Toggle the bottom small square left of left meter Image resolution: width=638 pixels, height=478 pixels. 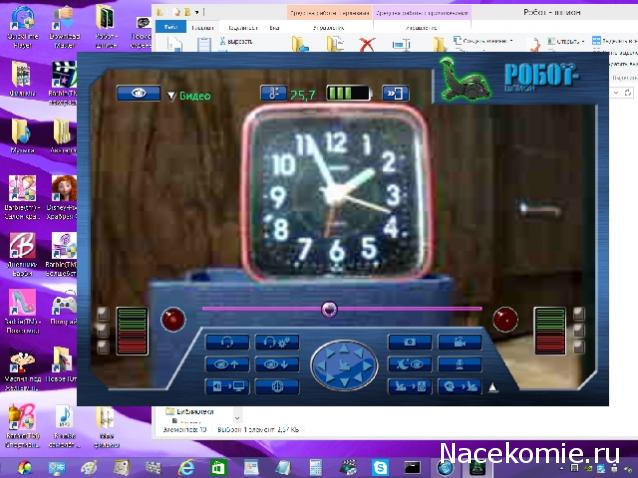103,347
